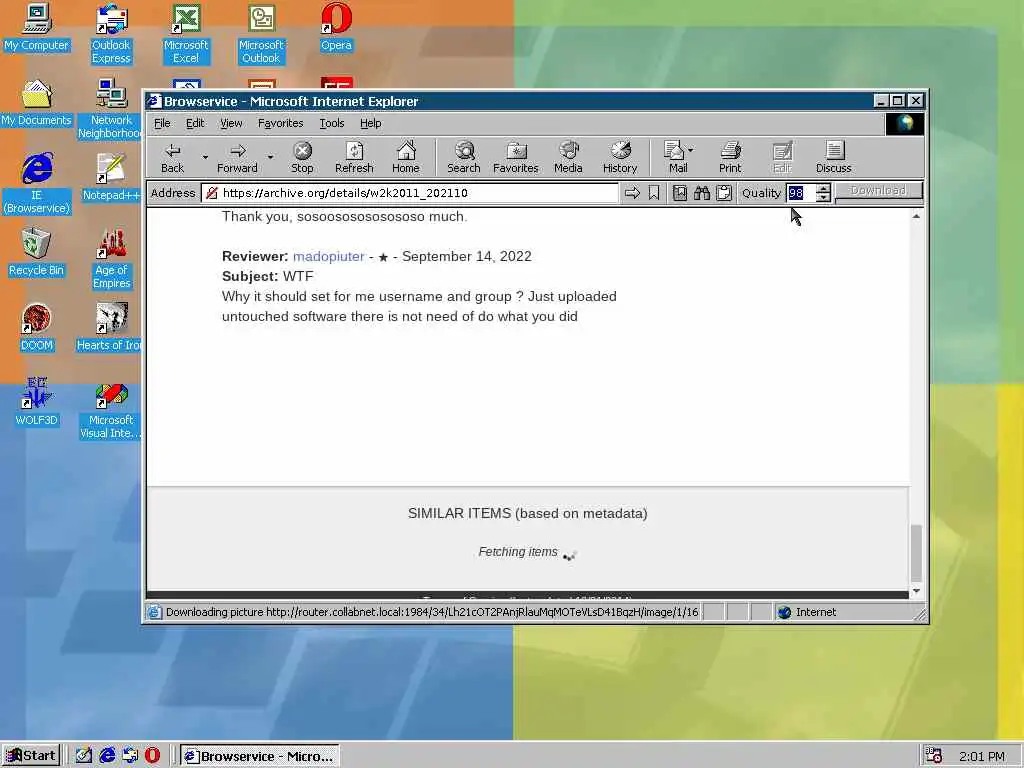Open Back button history dropdown arrow
1024x768 pixels.
(205, 157)
